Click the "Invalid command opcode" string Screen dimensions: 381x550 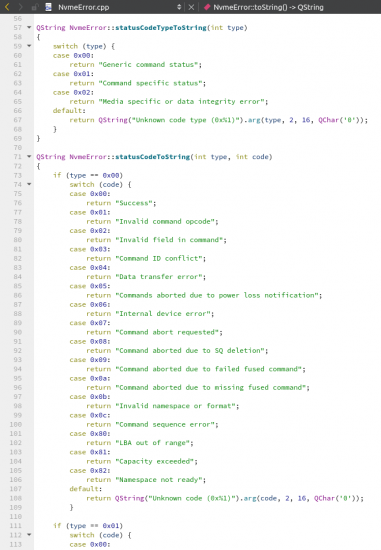coord(165,221)
